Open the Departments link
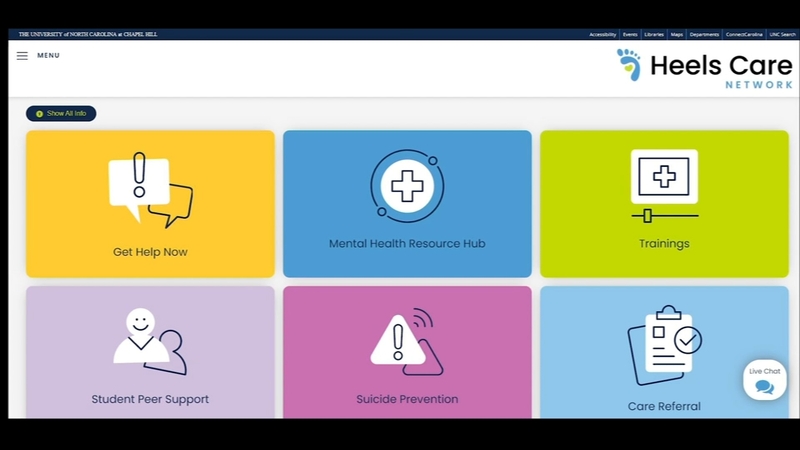Image resolution: width=800 pixels, height=450 pixels. click(x=704, y=35)
